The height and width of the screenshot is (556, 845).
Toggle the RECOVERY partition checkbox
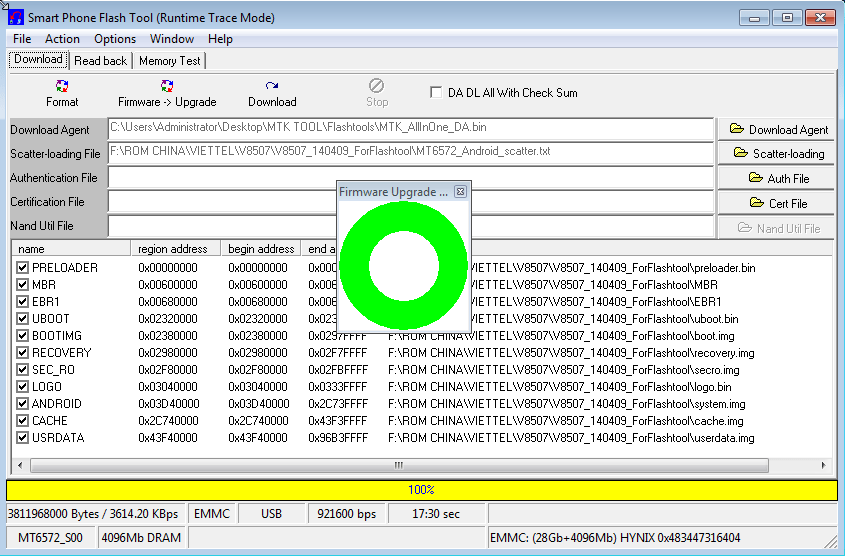[x=23, y=353]
